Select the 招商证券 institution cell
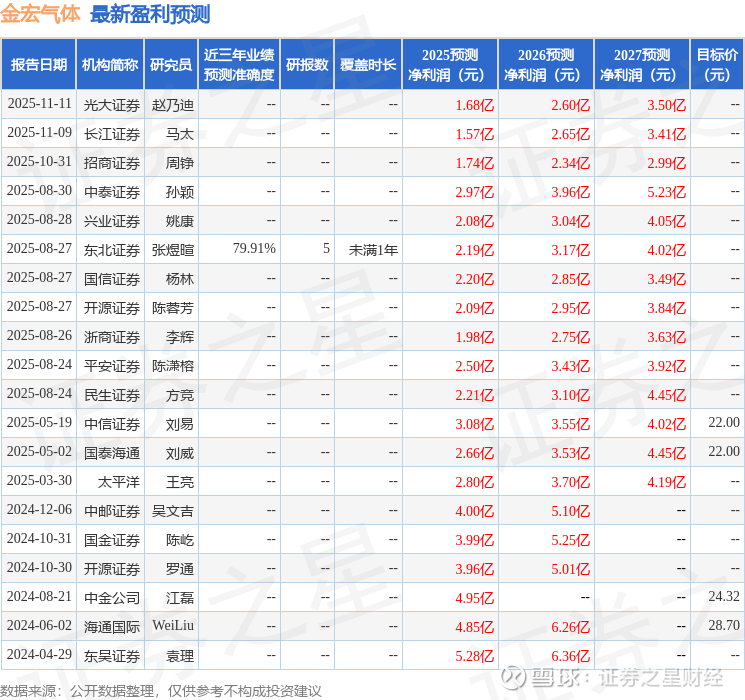This screenshot has height=700, width=745. (x=112, y=163)
